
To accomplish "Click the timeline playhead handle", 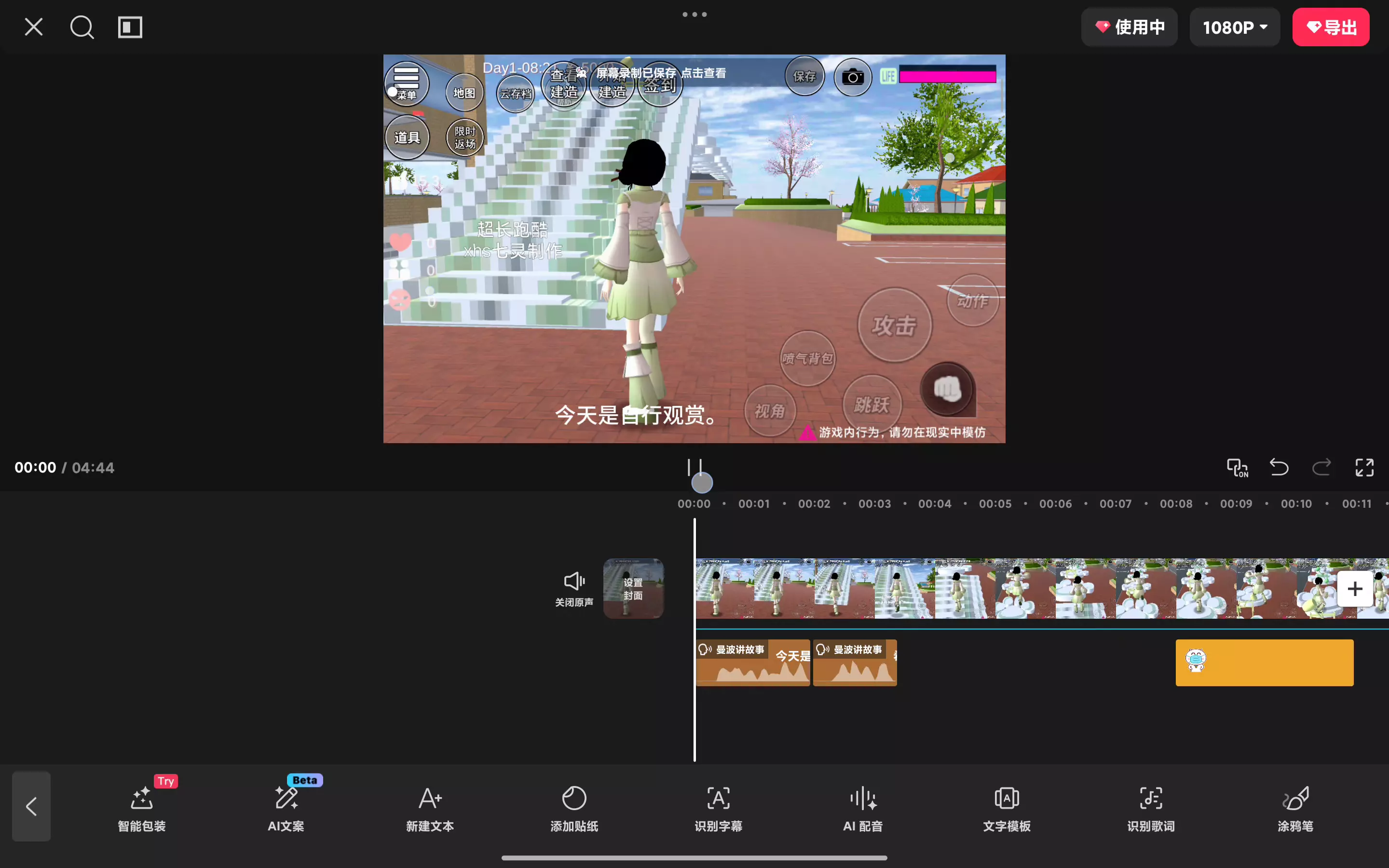I will pyautogui.click(x=701, y=482).
